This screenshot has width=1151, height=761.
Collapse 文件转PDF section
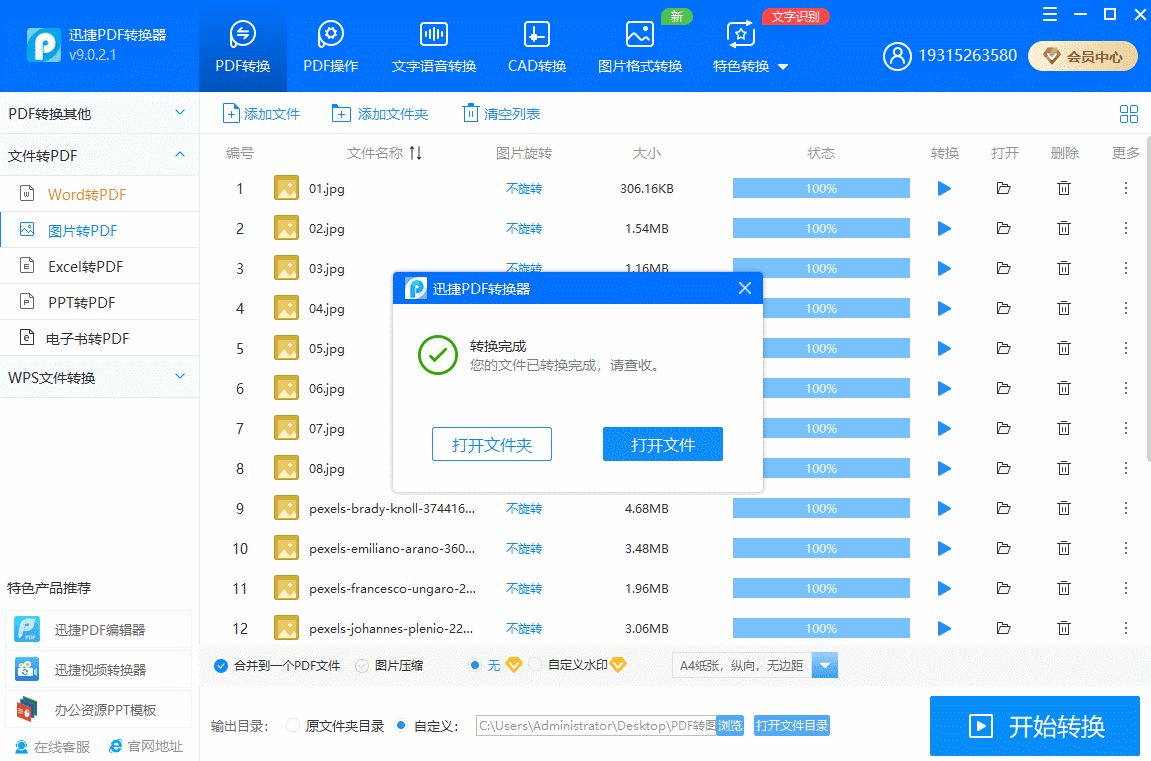(99, 156)
